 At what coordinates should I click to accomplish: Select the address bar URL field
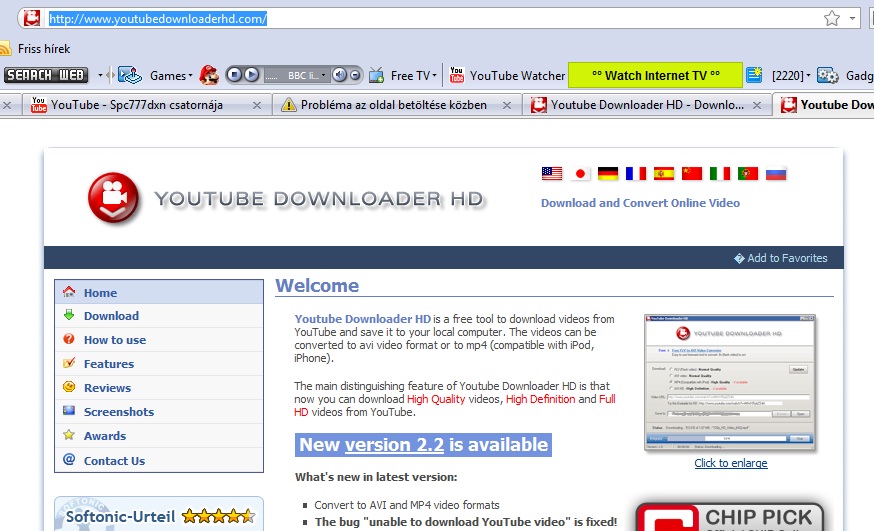point(435,18)
